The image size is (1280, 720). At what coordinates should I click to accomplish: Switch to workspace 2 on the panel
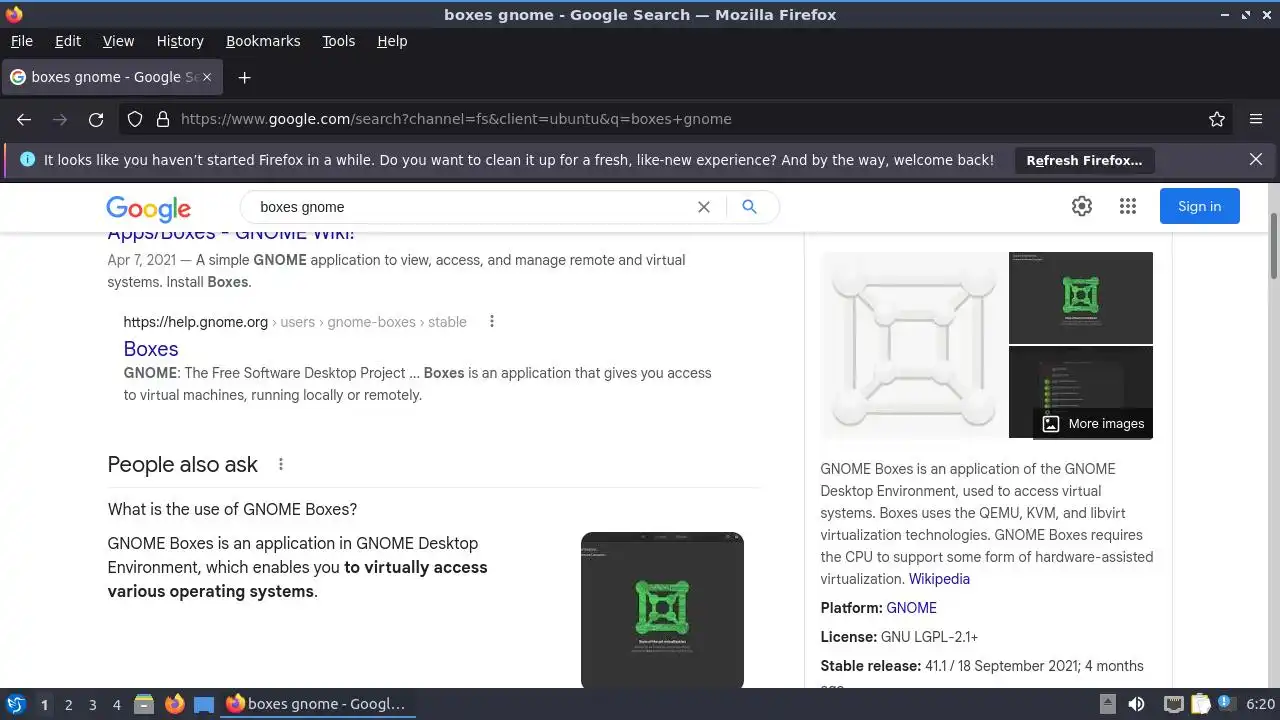(x=68, y=705)
